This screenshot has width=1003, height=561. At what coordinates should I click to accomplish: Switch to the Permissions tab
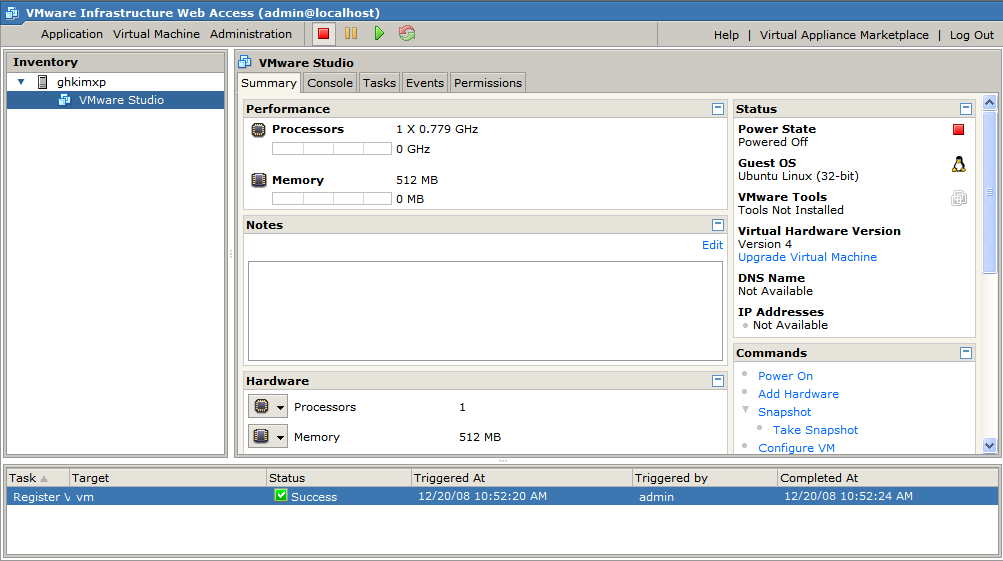488,83
